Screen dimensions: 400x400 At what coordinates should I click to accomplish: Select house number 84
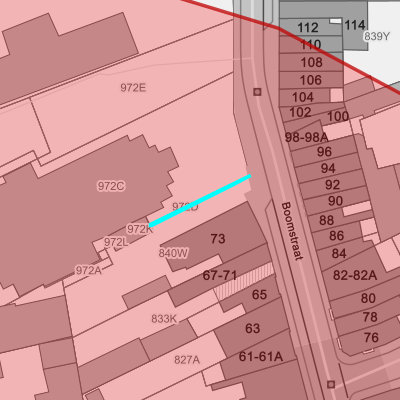pyautogui.click(x=339, y=254)
